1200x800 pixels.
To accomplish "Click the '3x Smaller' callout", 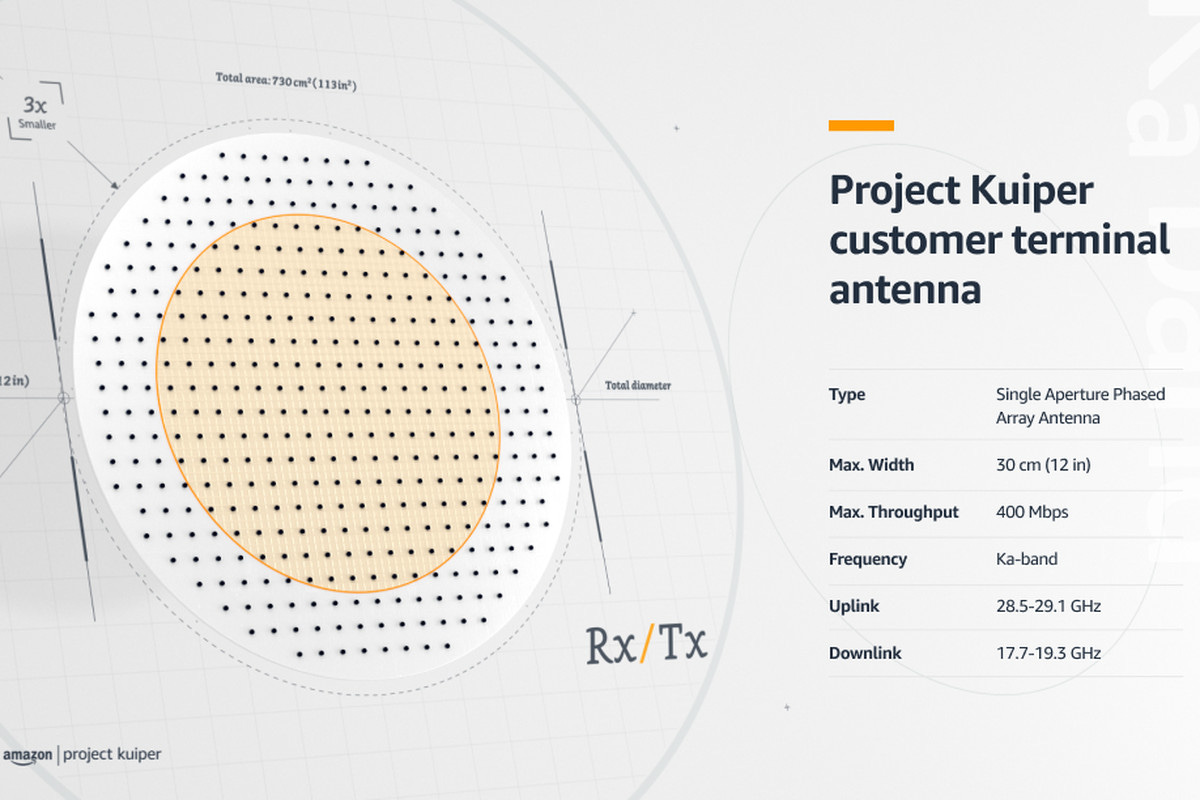I will pos(38,113).
